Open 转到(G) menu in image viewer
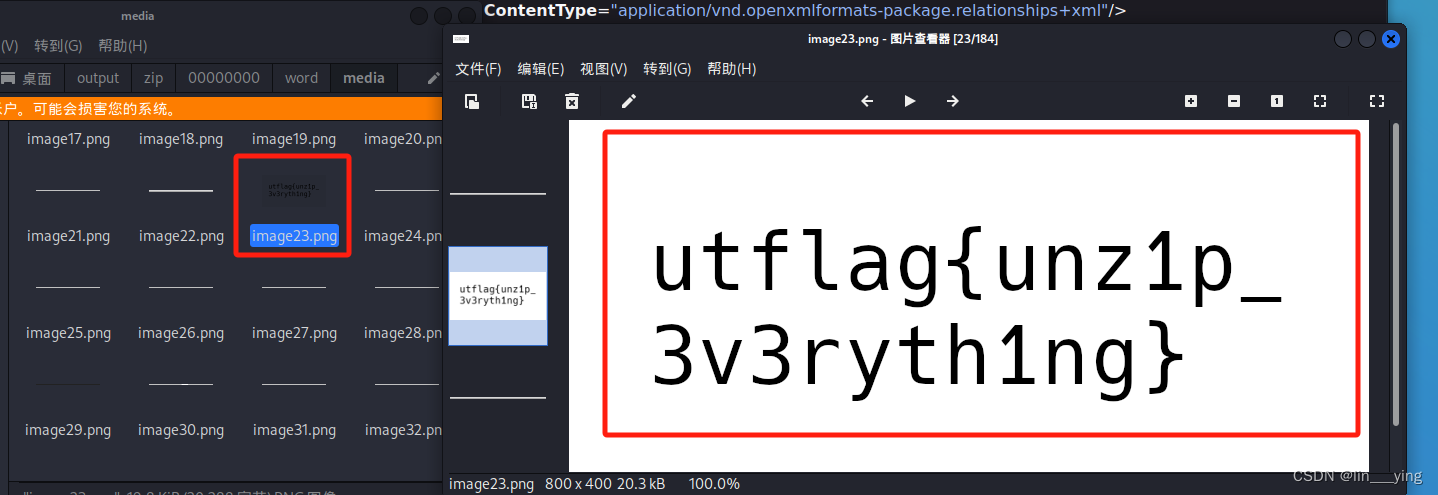This screenshot has height=495, width=1438. 667,69
